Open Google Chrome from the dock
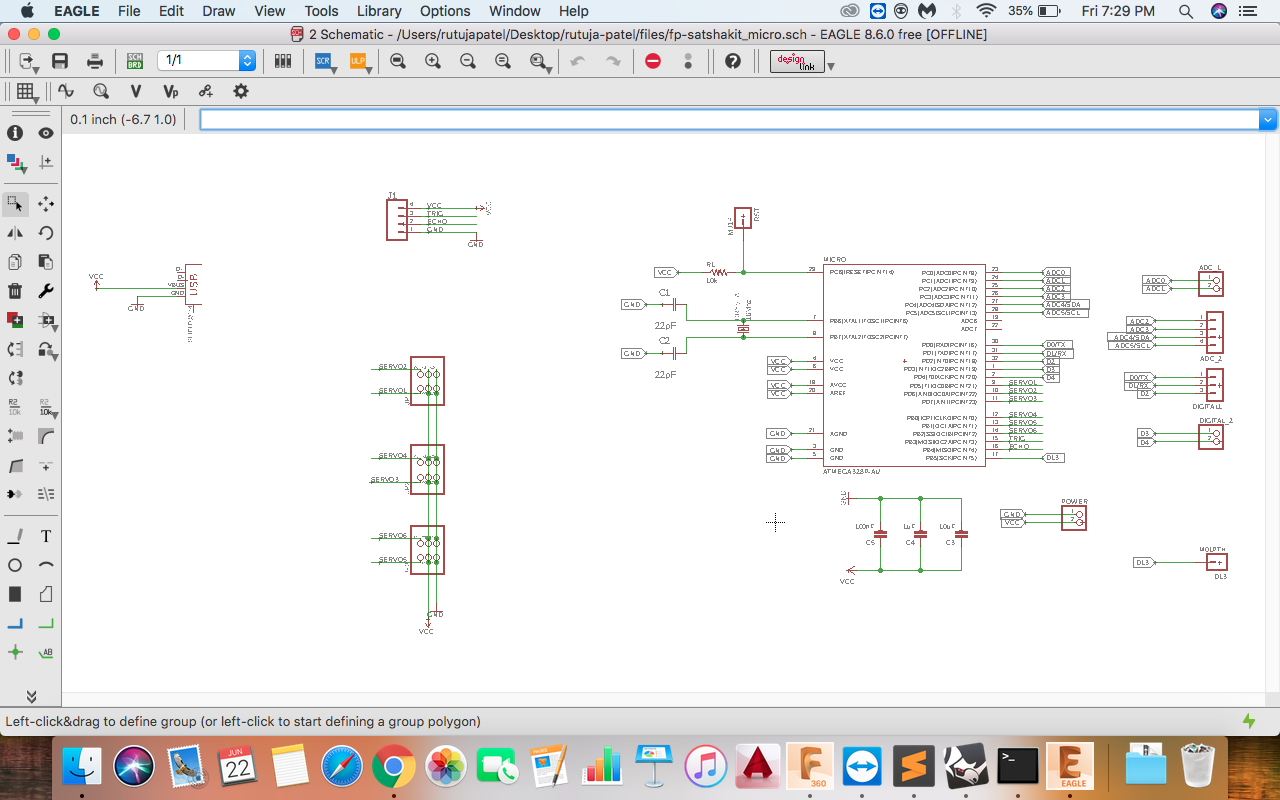This screenshot has height=800, width=1280. point(394,768)
